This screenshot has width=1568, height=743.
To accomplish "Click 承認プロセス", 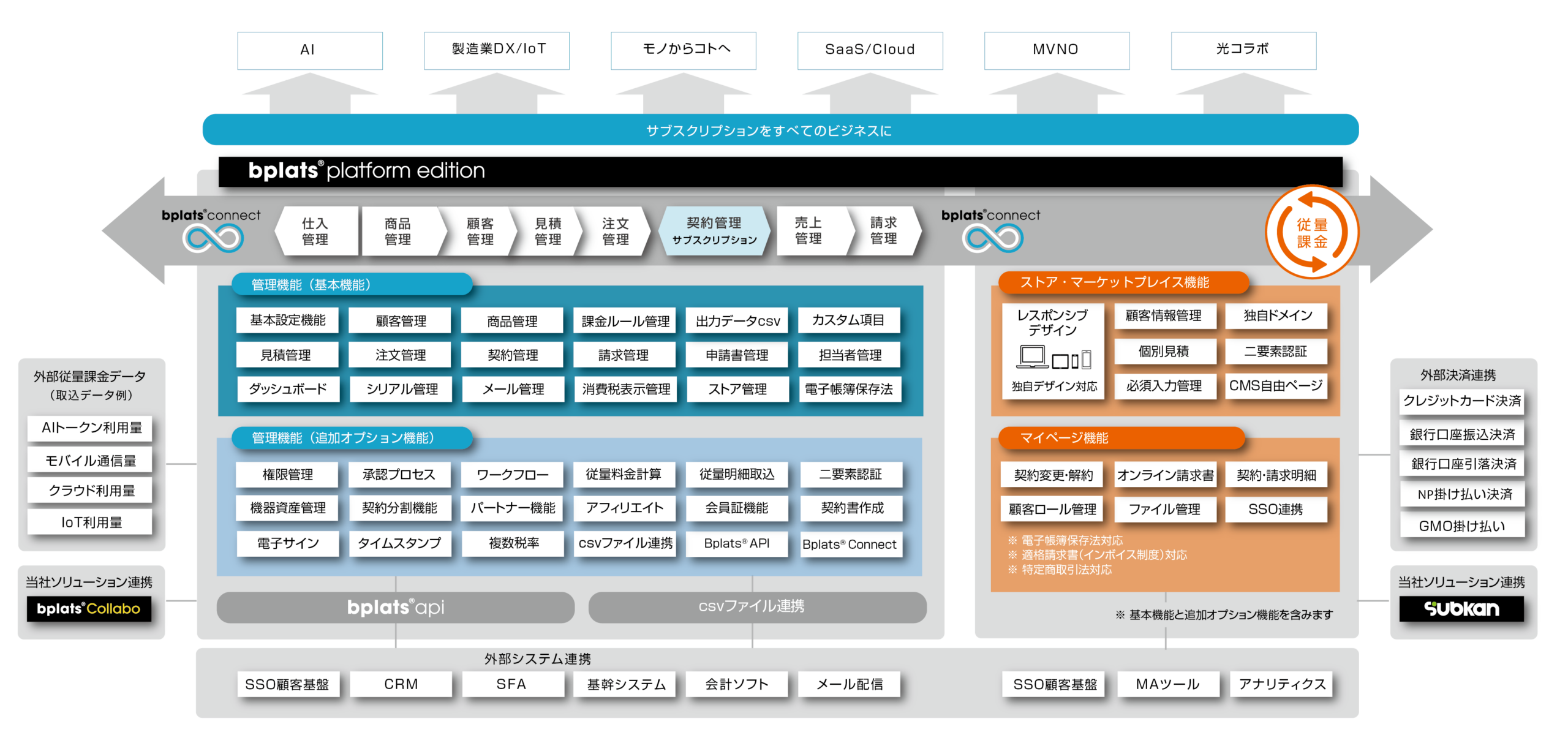I will (399, 475).
